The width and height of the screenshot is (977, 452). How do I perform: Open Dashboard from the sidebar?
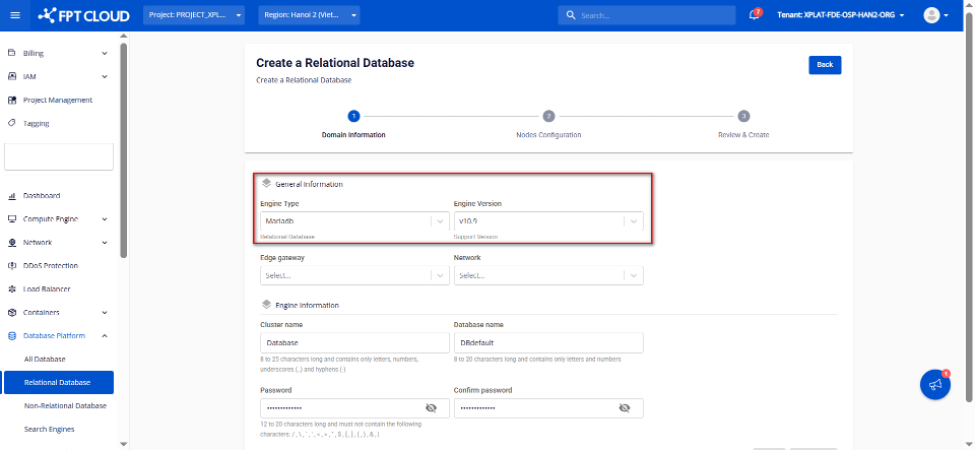41,196
